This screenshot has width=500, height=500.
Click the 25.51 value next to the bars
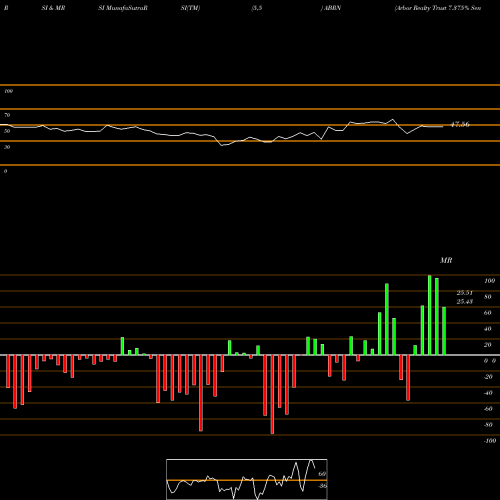click(465, 293)
